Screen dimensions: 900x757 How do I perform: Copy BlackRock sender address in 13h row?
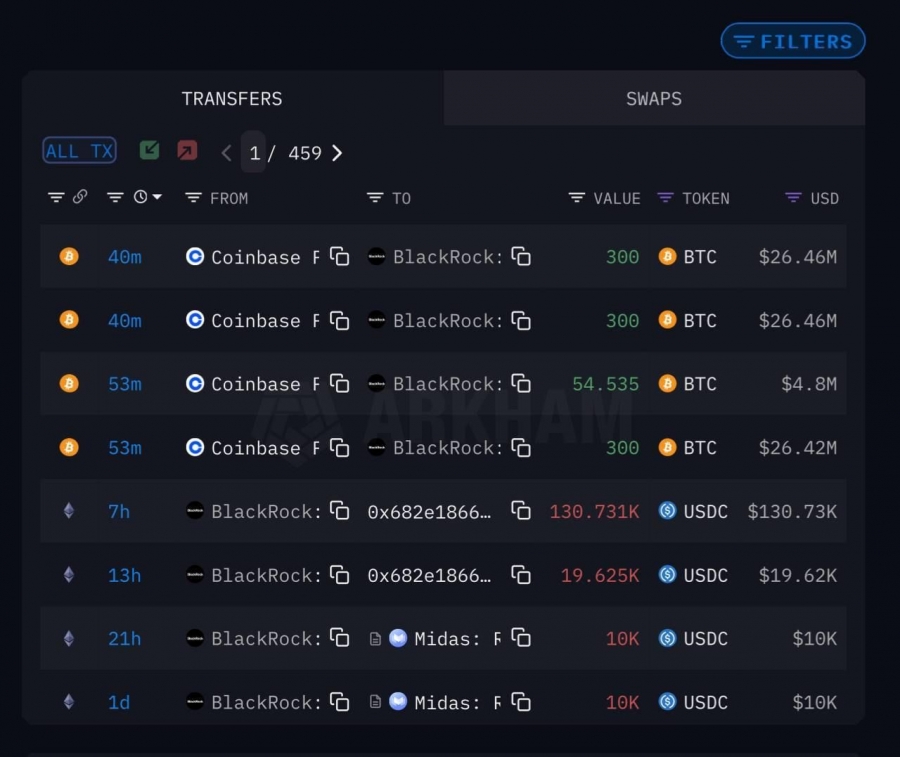pyautogui.click(x=339, y=574)
